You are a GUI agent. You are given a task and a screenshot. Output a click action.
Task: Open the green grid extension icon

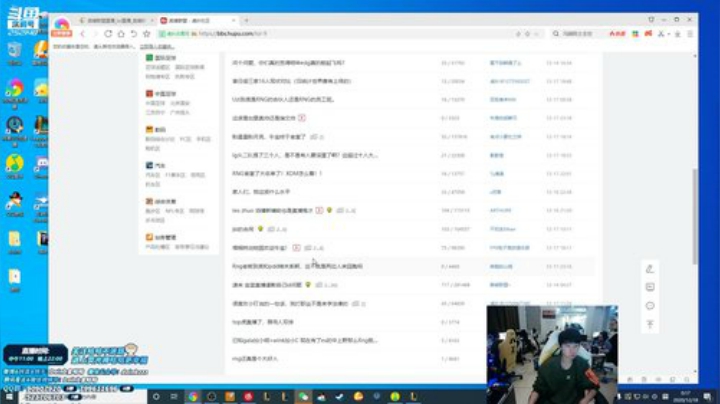(x=635, y=34)
